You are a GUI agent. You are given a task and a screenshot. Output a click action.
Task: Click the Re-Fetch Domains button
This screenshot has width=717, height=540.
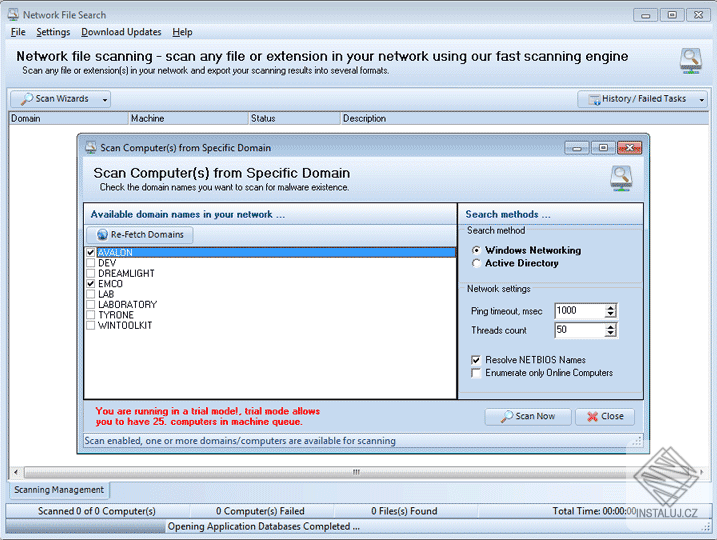tap(139, 235)
